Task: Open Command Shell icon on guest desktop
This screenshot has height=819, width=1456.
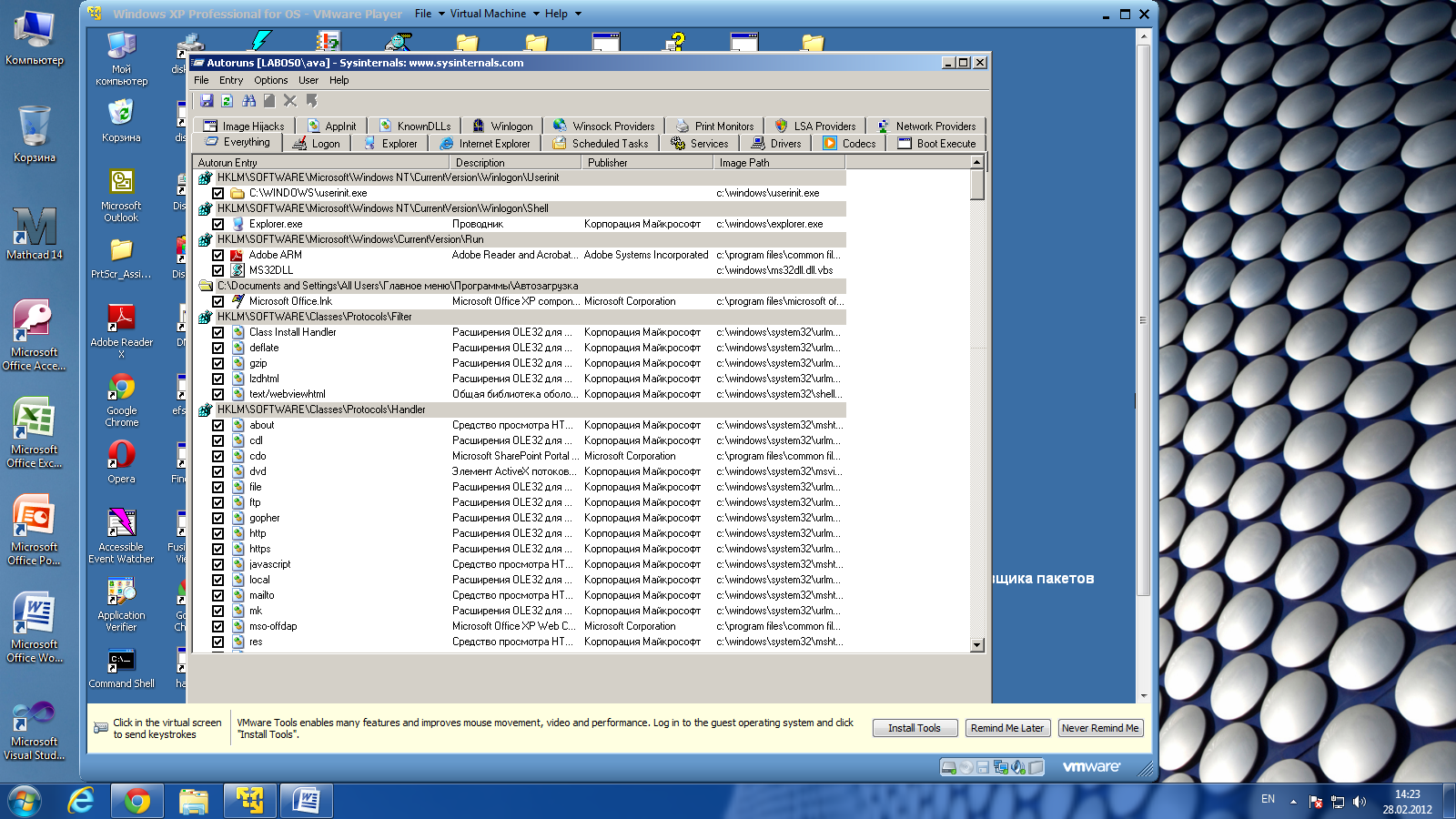Action: [x=121, y=668]
